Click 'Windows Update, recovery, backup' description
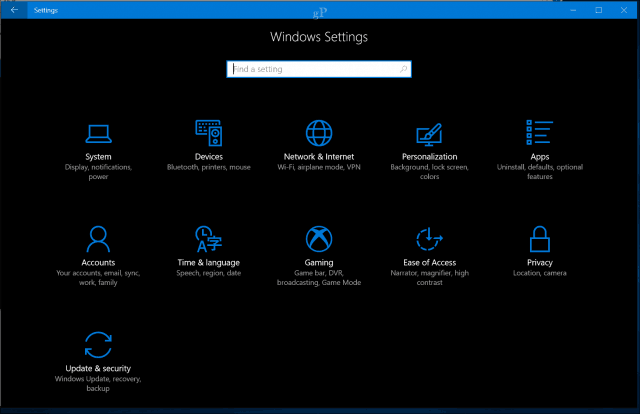The width and height of the screenshot is (640, 414). click(x=98, y=383)
